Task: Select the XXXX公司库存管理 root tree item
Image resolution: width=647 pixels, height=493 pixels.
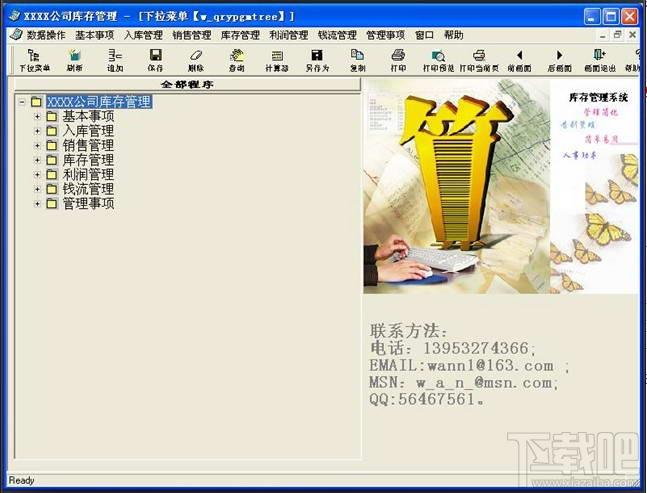Action: click(99, 102)
